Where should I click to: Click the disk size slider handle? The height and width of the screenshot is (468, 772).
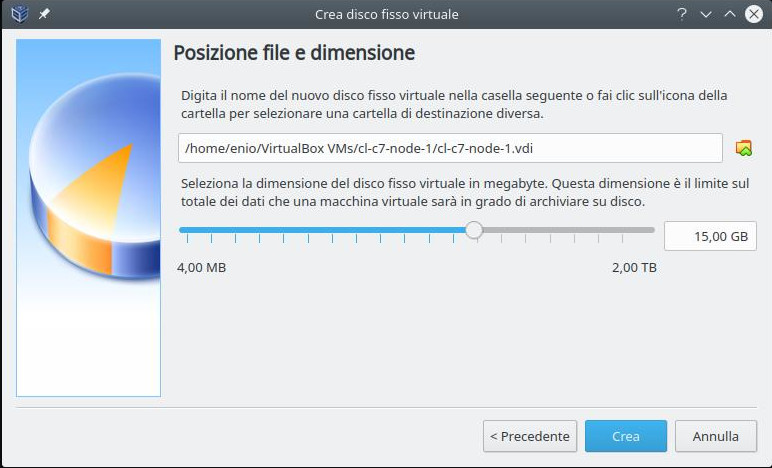tap(474, 230)
